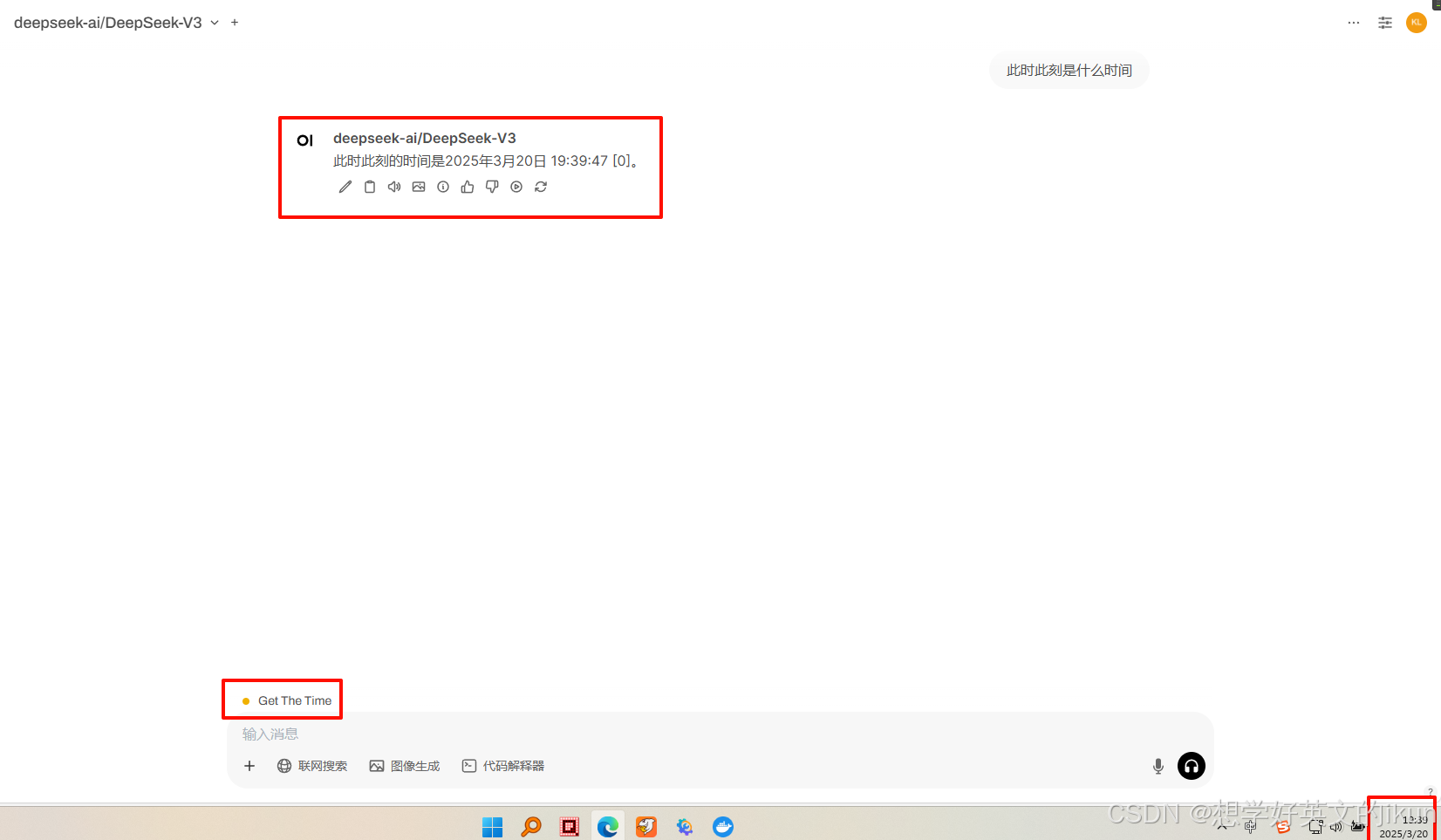The width and height of the screenshot is (1441, 840).
Task: Open the magnifier search app in taskbar
Action: pyautogui.click(x=531, y=826)
